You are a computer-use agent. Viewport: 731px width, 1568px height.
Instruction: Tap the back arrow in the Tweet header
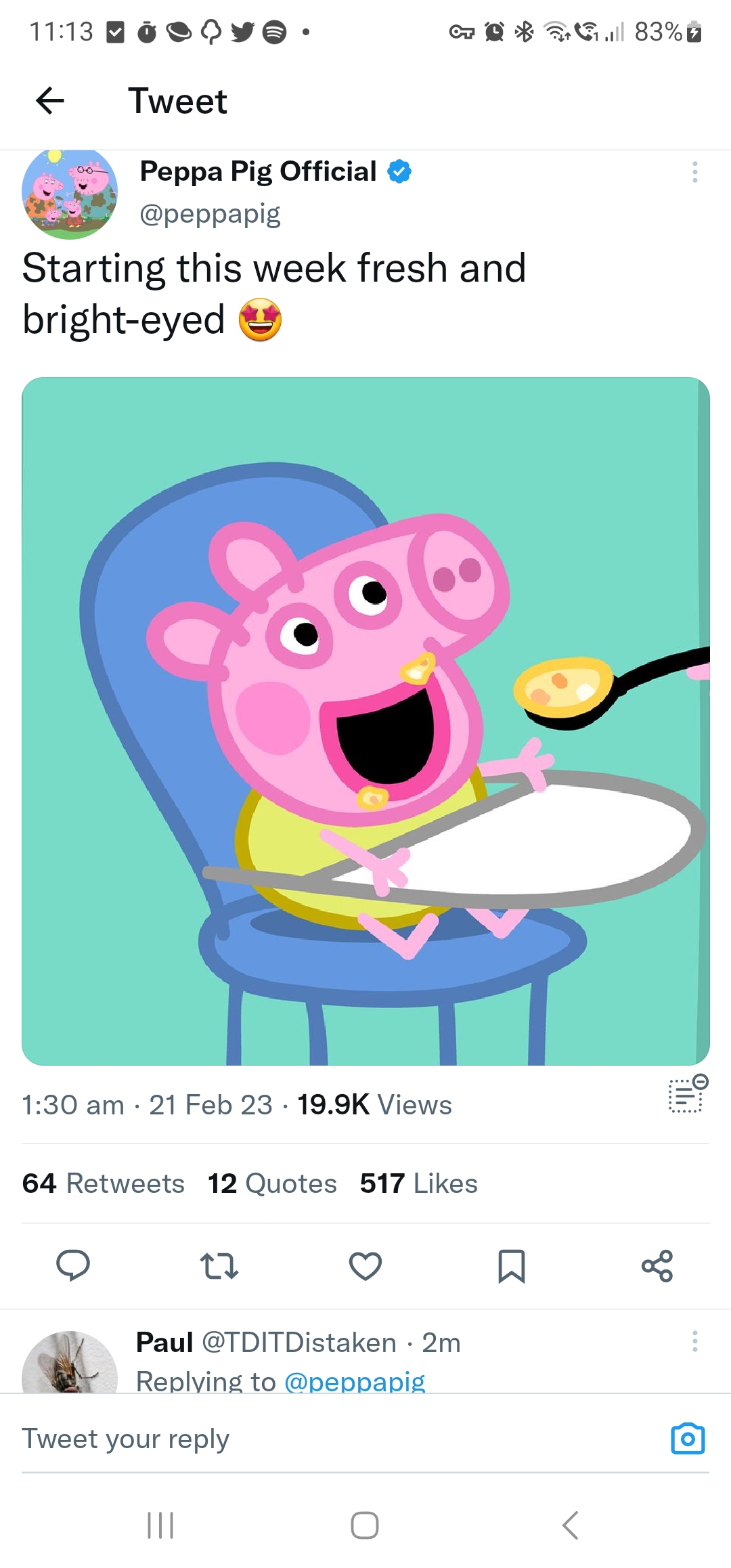tap(50, 102)
